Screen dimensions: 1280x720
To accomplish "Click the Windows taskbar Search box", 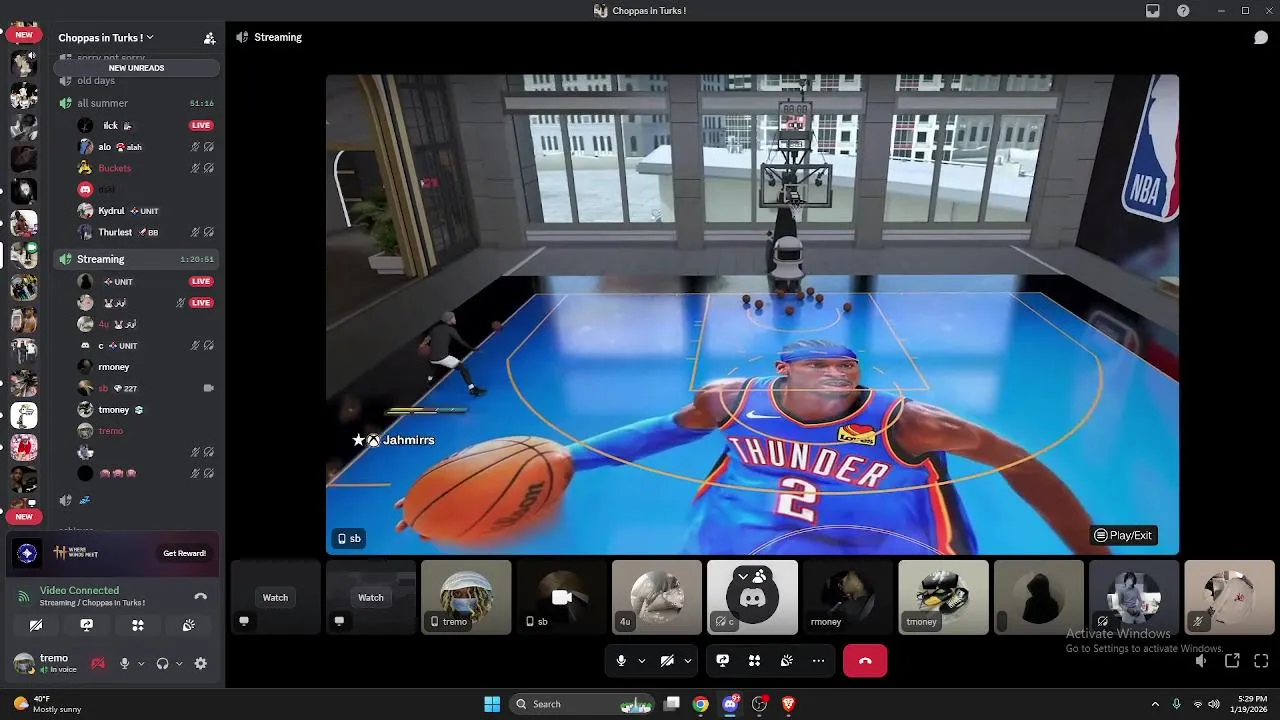I will (x=583, y=704).
